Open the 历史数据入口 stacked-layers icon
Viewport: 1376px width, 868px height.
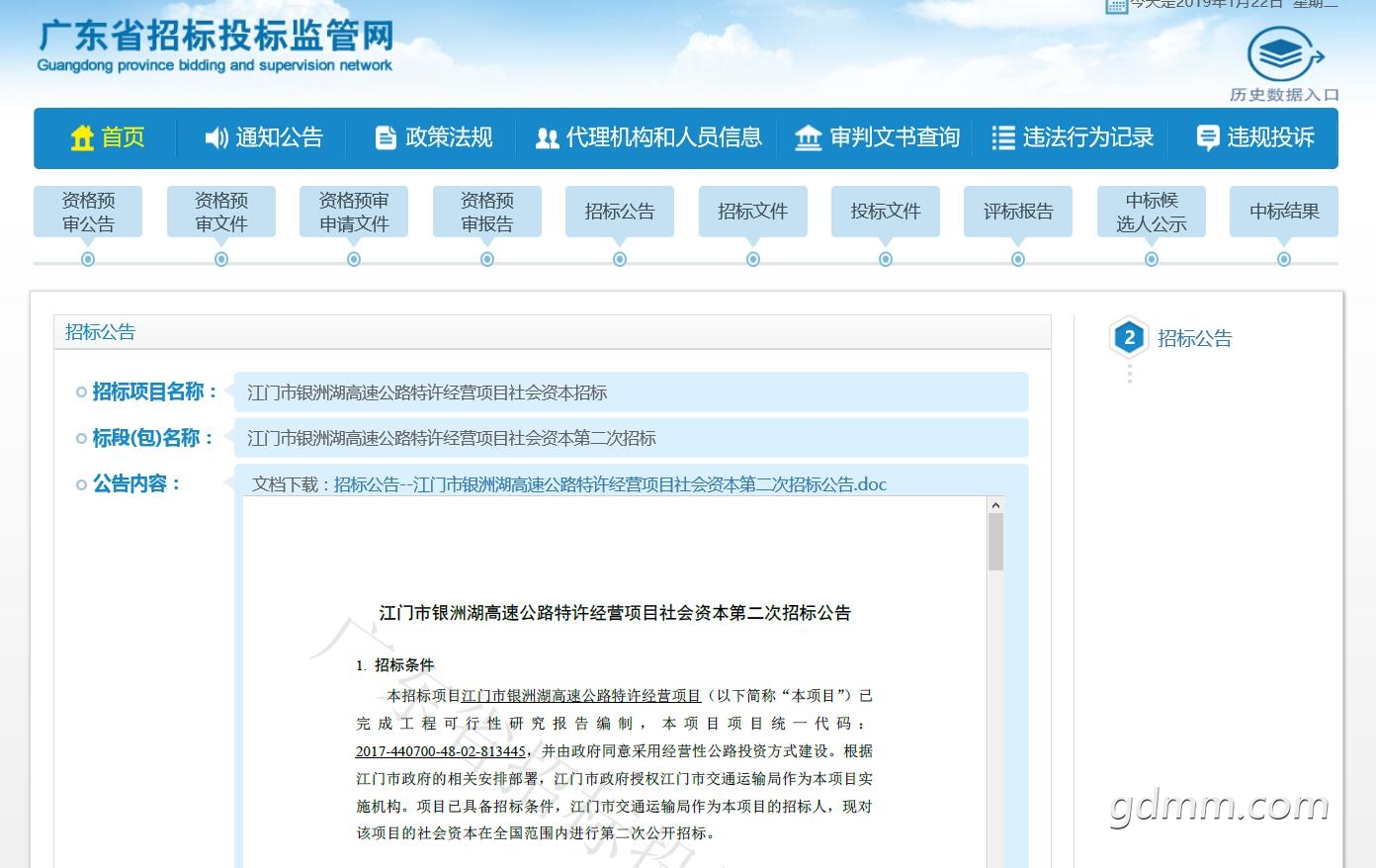(x=1283, y=55)
